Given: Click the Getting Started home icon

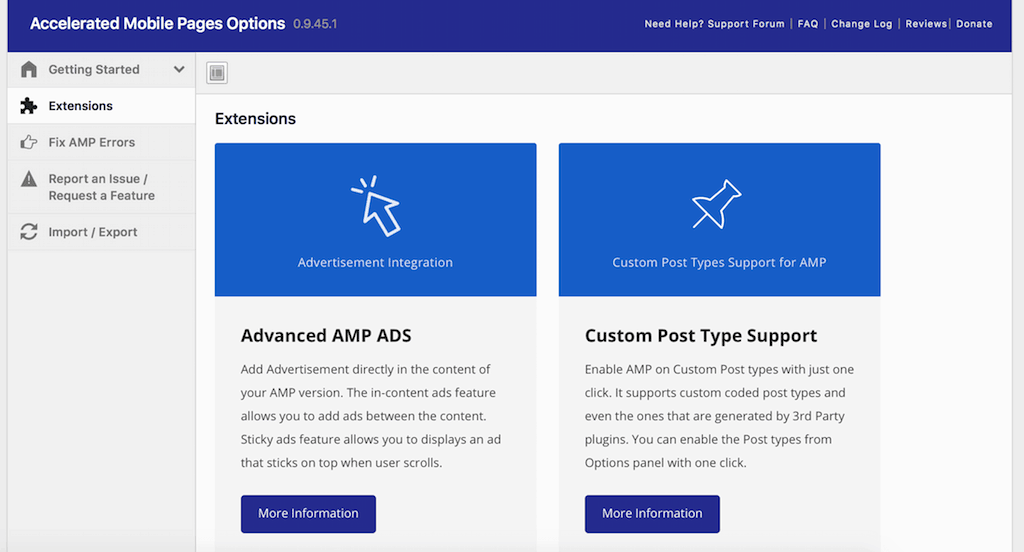Looking at the screenshot, I should (x=29, y=70).
